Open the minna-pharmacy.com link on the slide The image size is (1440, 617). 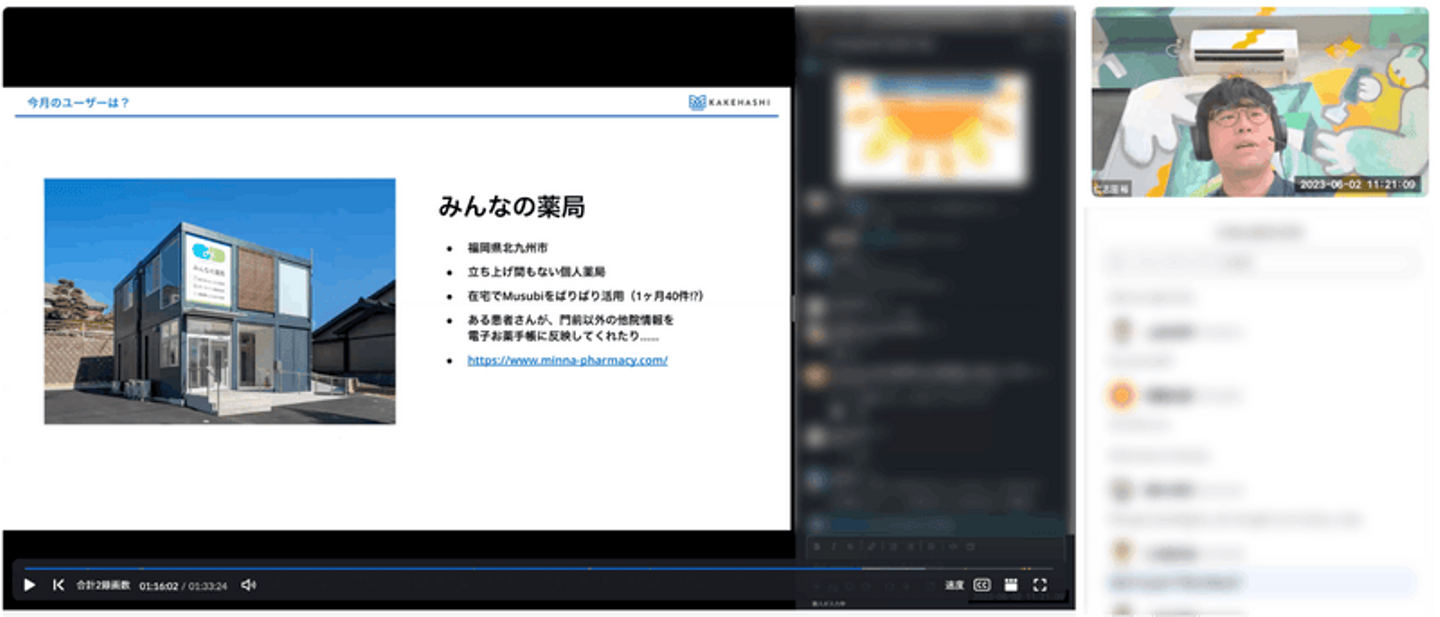click(567, 360)
